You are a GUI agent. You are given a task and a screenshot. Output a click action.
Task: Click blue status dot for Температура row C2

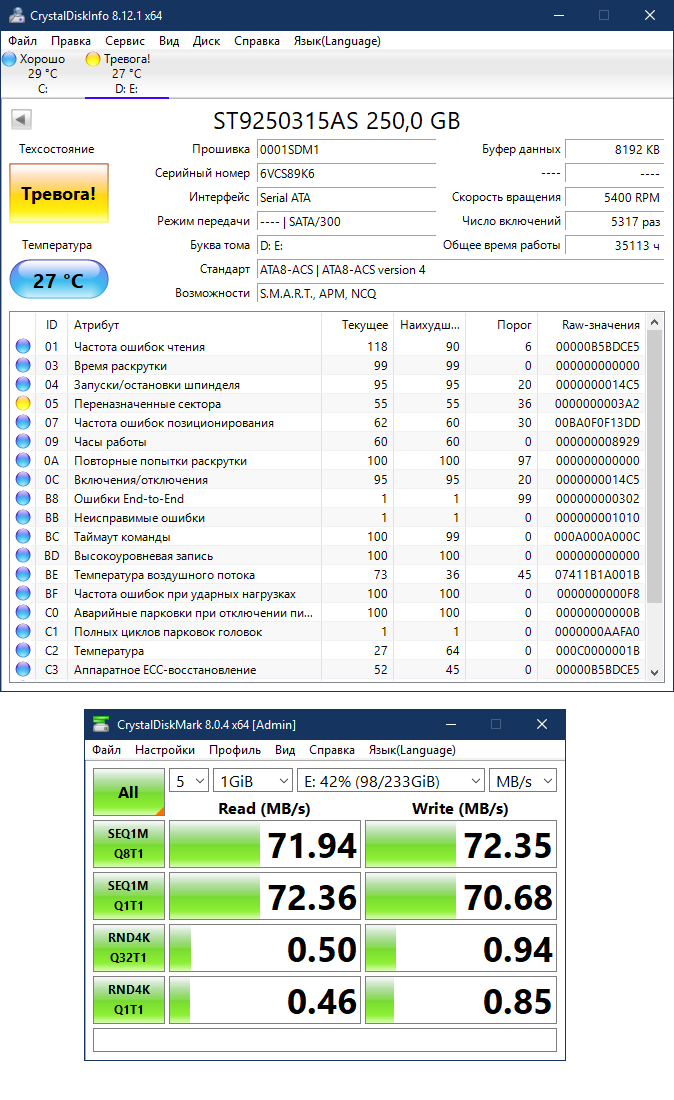click(x=23, y=651)
